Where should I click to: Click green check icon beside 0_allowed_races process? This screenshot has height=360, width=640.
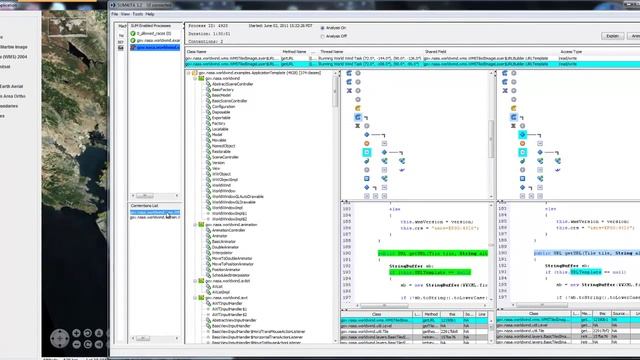(x=133, y=33)
